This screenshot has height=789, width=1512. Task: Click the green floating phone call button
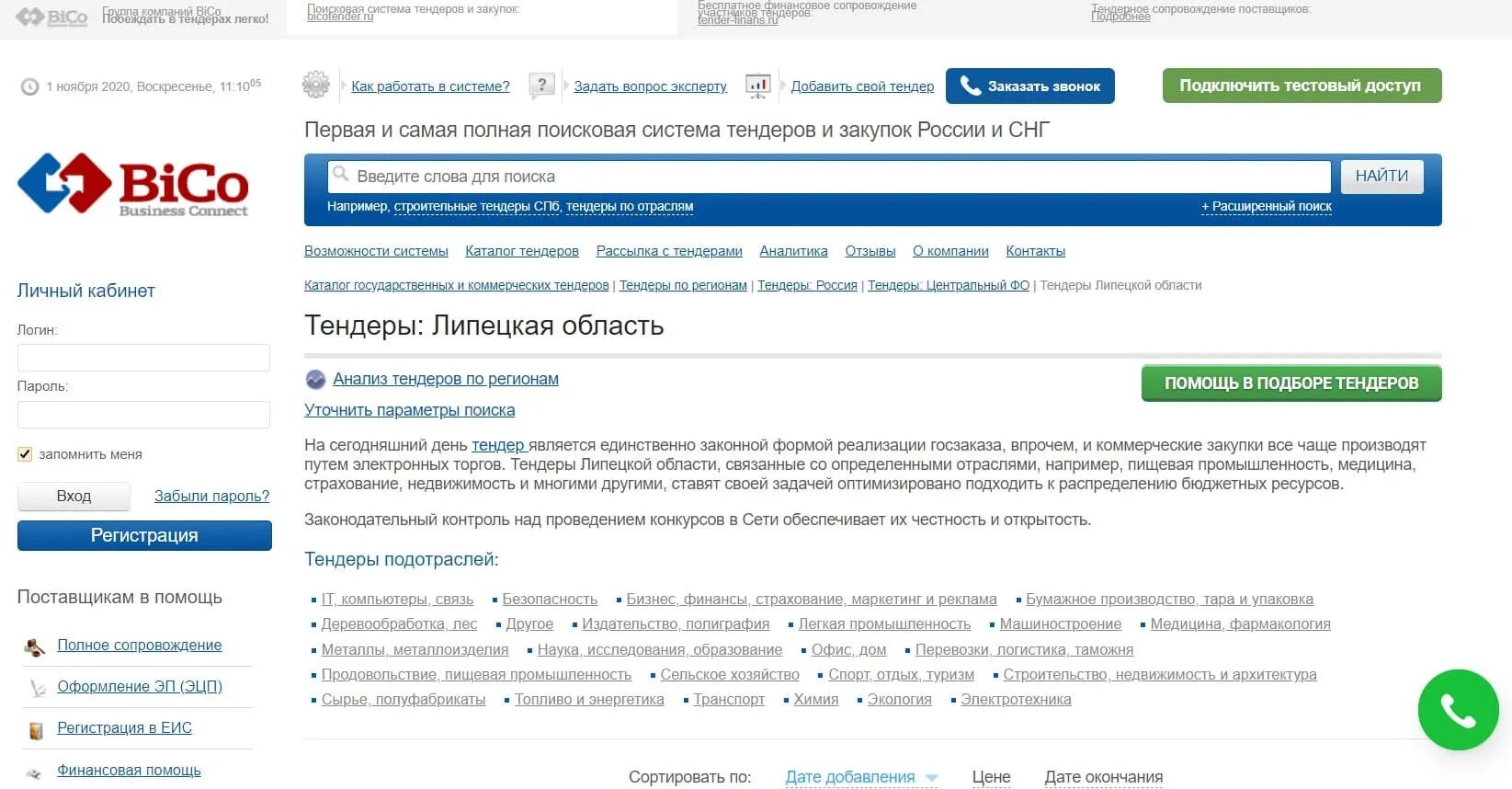point(1458,710)
